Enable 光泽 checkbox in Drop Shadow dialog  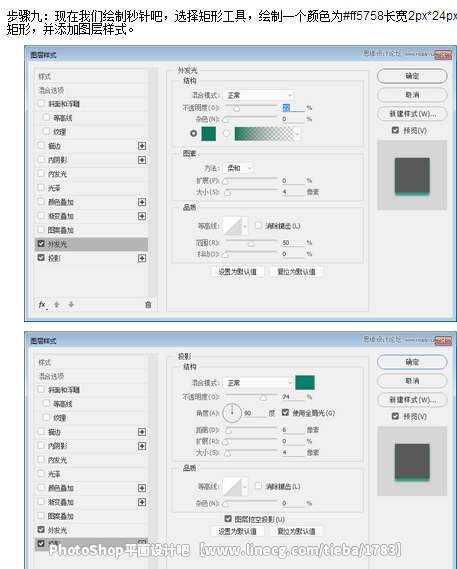[41, 474]
